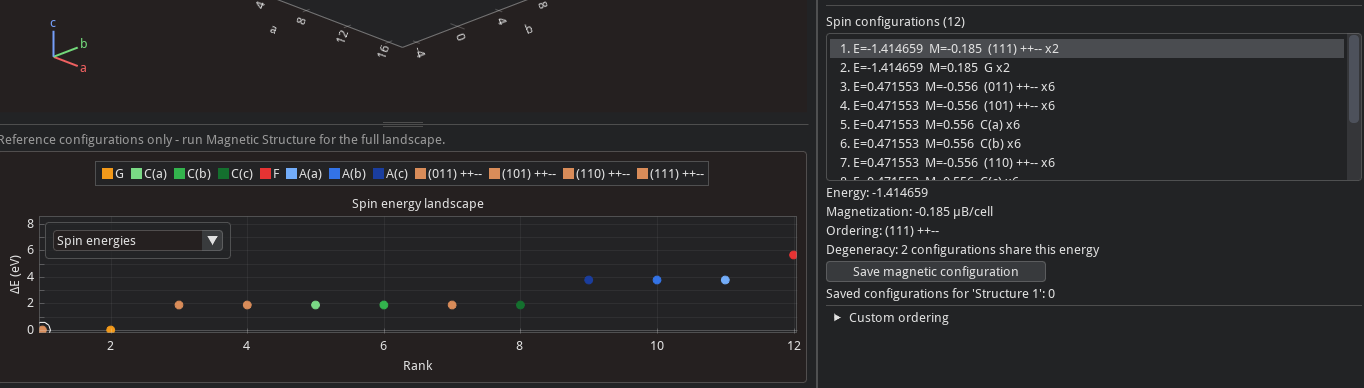
Task: Select configuration 4 with (101) ++-- x6
Action: 1086,105
